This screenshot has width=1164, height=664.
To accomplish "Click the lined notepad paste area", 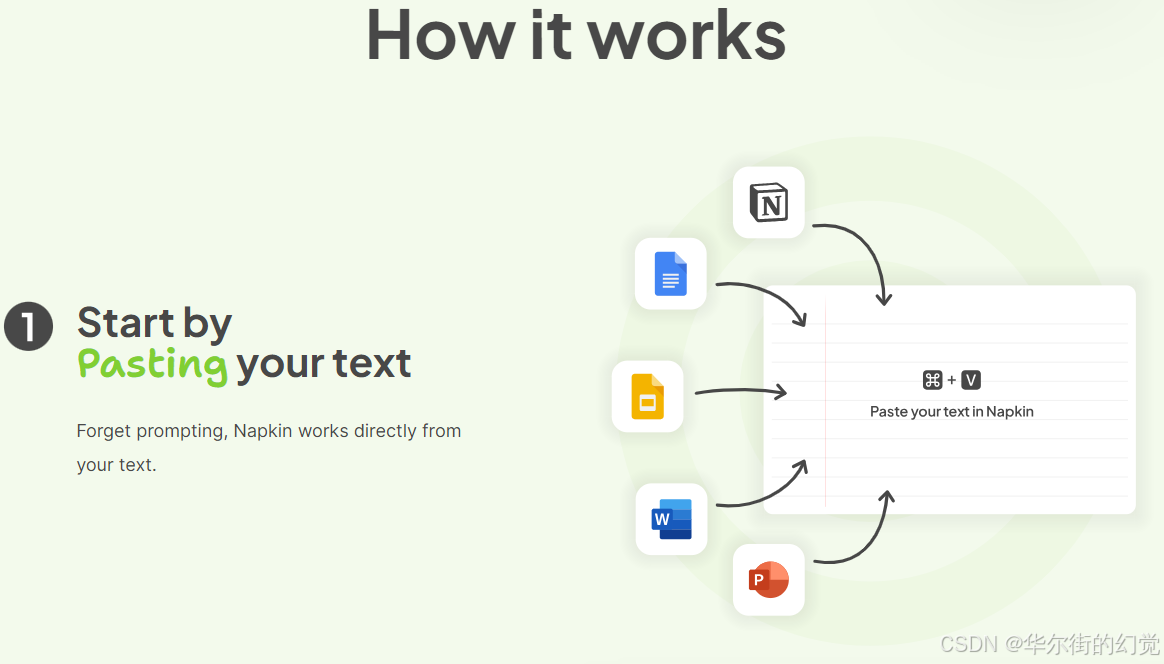I will [x=949, y=400].
